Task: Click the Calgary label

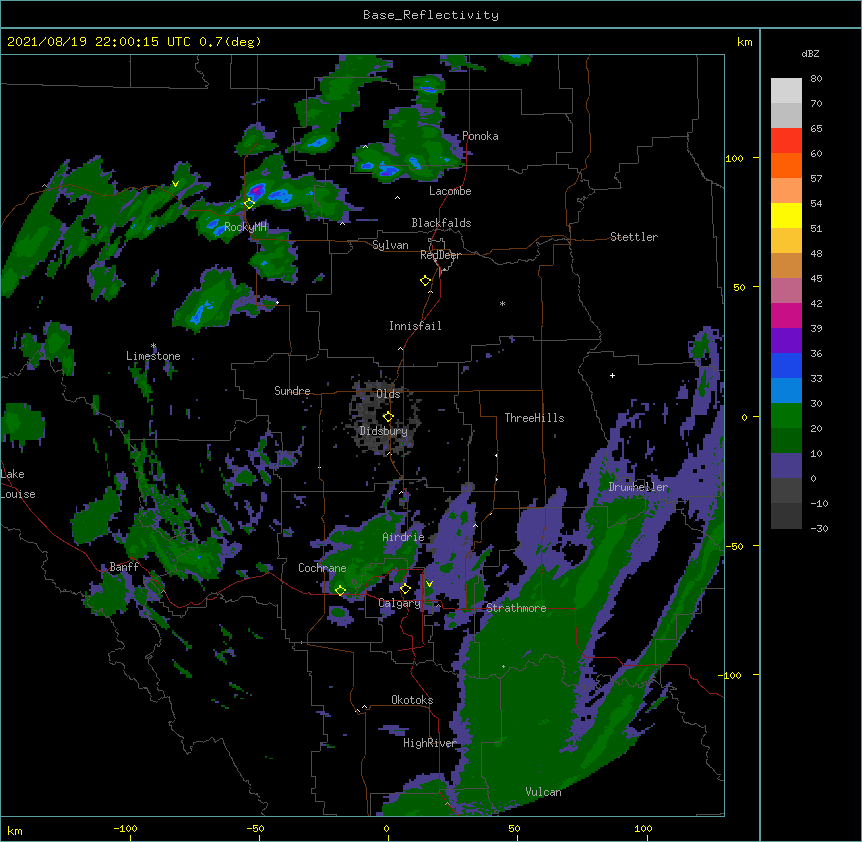Action: point(400,603)
